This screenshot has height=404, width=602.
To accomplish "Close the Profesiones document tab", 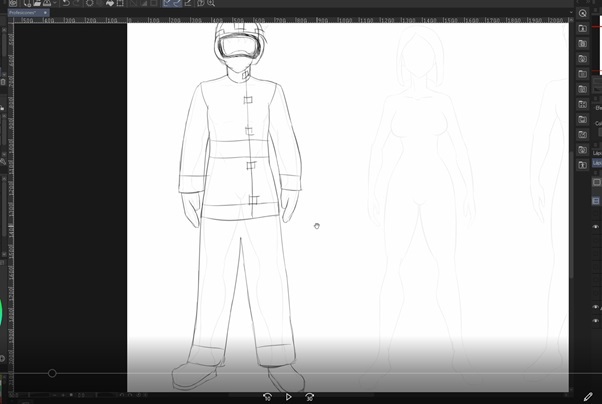I will point(46,14).
